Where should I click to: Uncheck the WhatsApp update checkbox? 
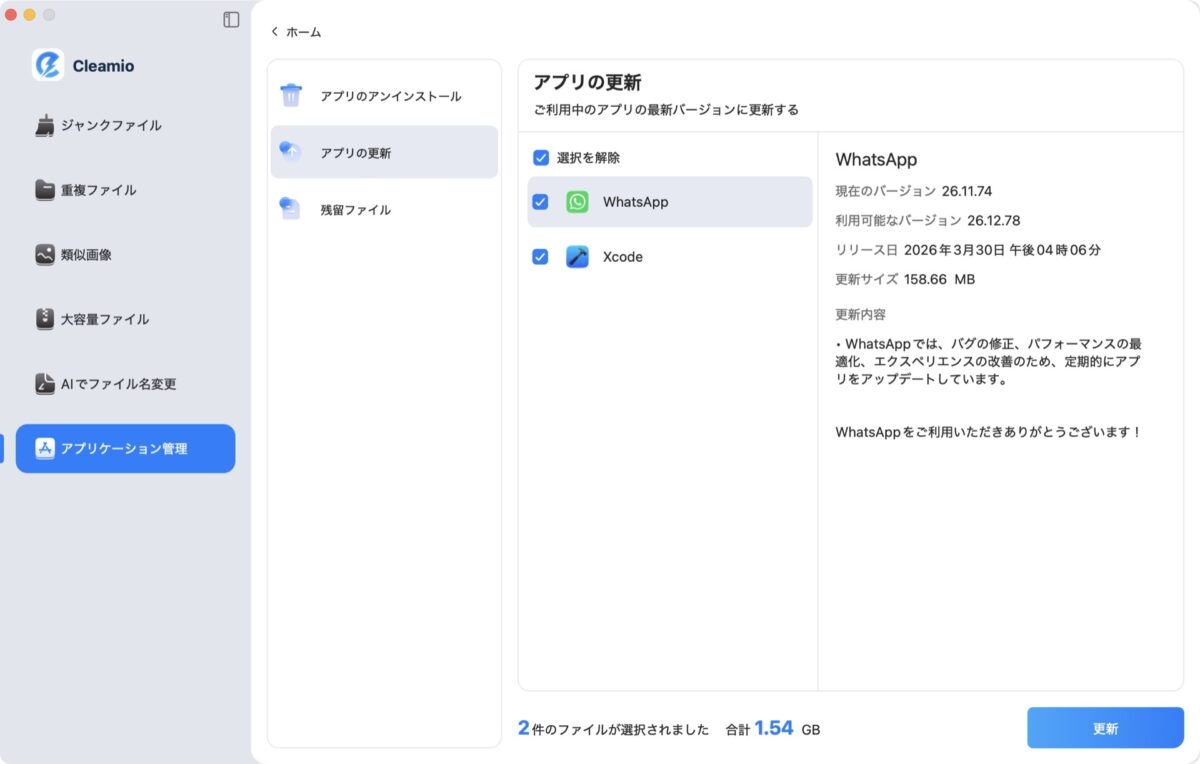point(540,201)
